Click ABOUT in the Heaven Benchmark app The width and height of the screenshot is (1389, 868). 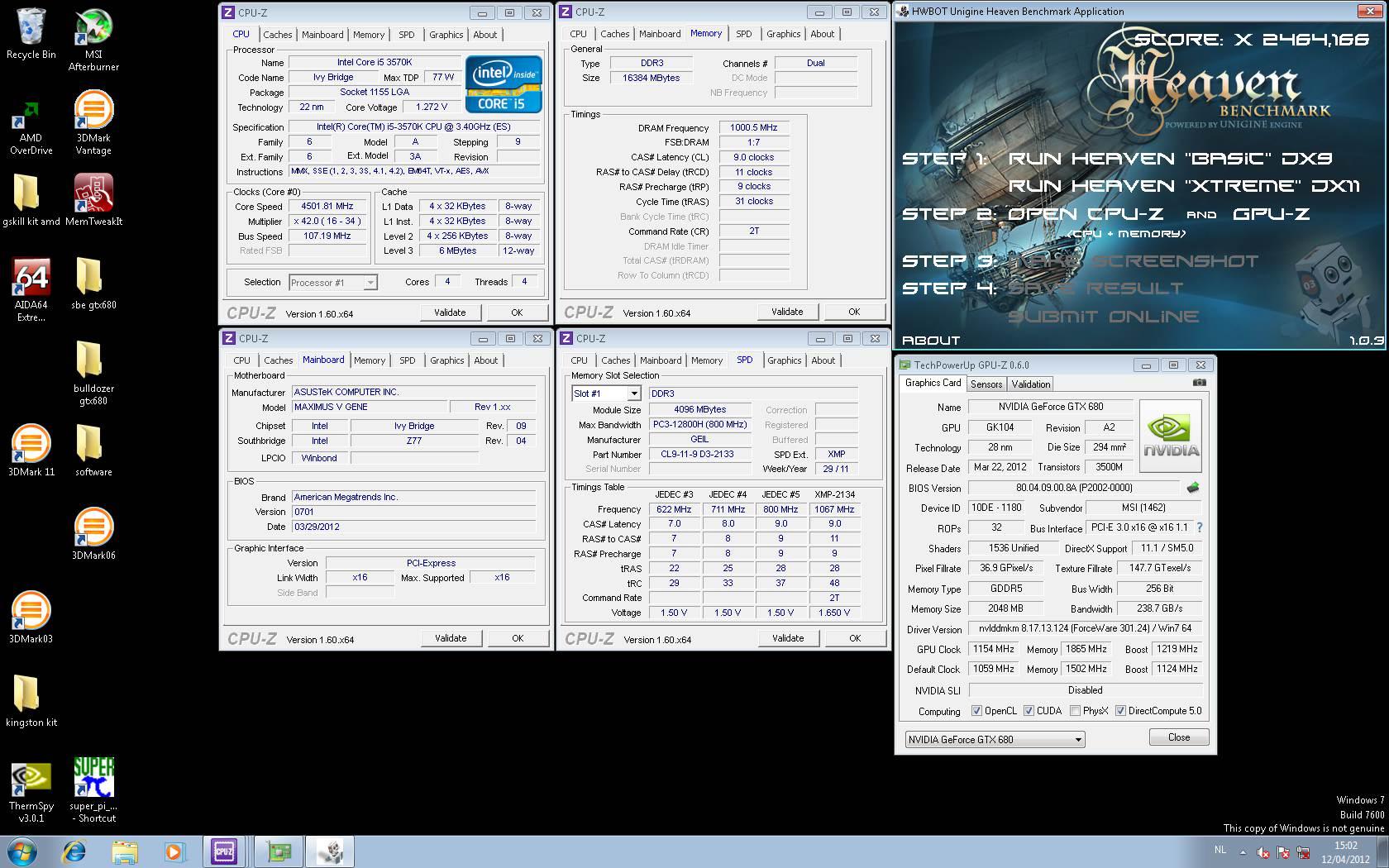[x=930, y=340]
